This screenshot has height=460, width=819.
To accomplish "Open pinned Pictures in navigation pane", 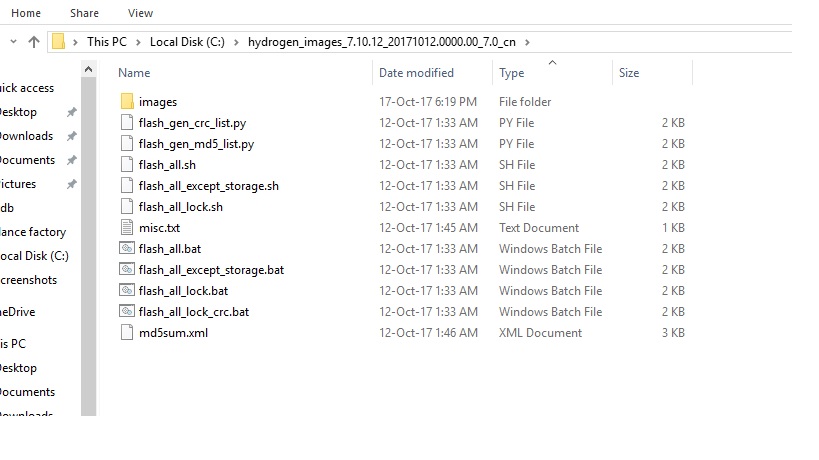I will 18,184.
